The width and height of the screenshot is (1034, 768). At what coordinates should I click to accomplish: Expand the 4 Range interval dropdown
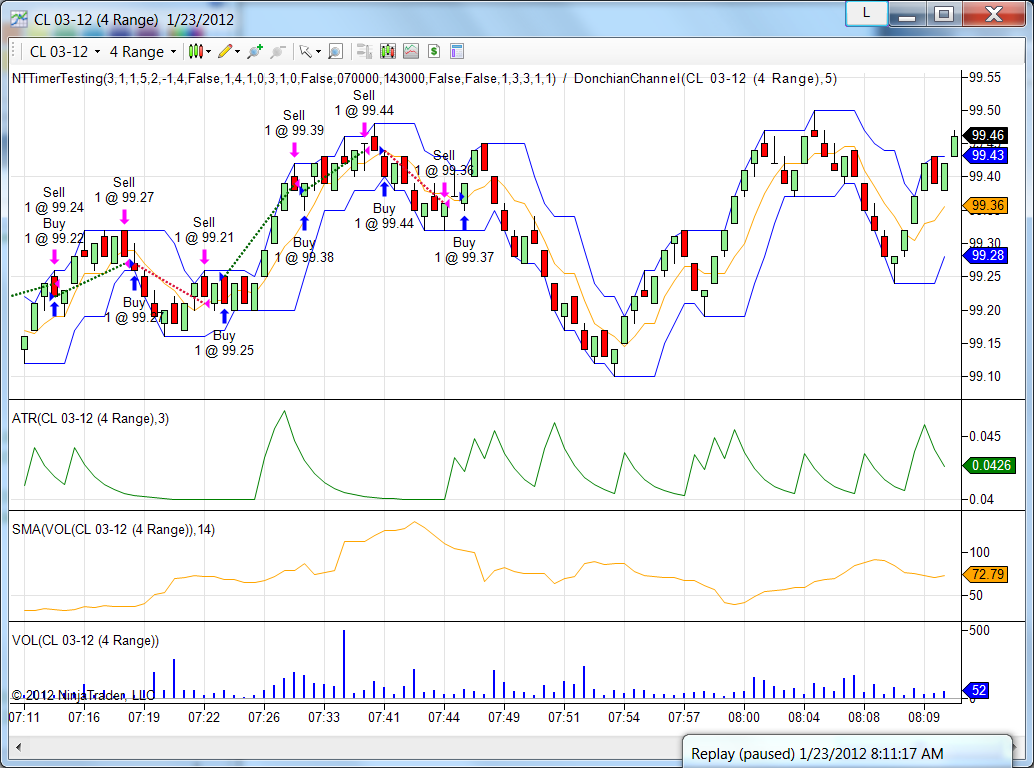(173, 52)
